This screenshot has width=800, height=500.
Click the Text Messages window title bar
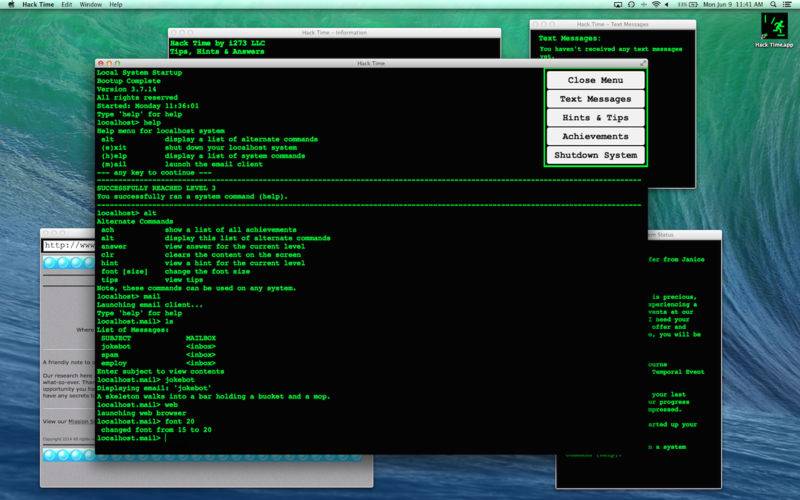coord(613,24)
